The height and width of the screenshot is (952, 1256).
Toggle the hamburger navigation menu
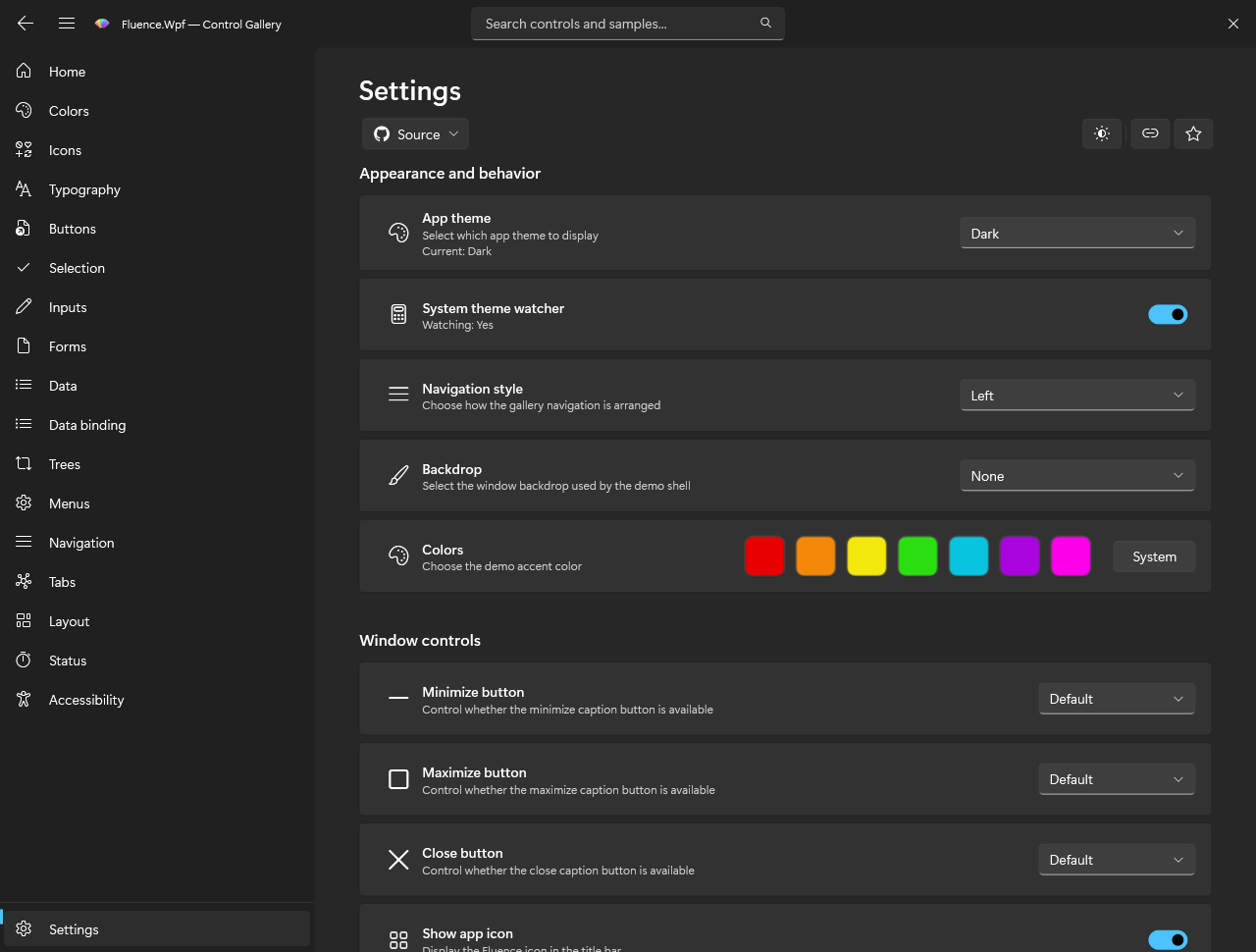[x=67, y=24]
